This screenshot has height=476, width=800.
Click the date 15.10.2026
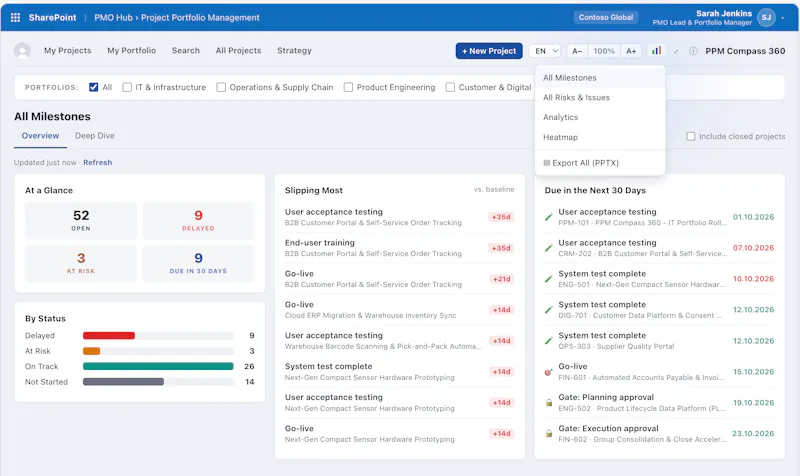[x=754, y=372]
